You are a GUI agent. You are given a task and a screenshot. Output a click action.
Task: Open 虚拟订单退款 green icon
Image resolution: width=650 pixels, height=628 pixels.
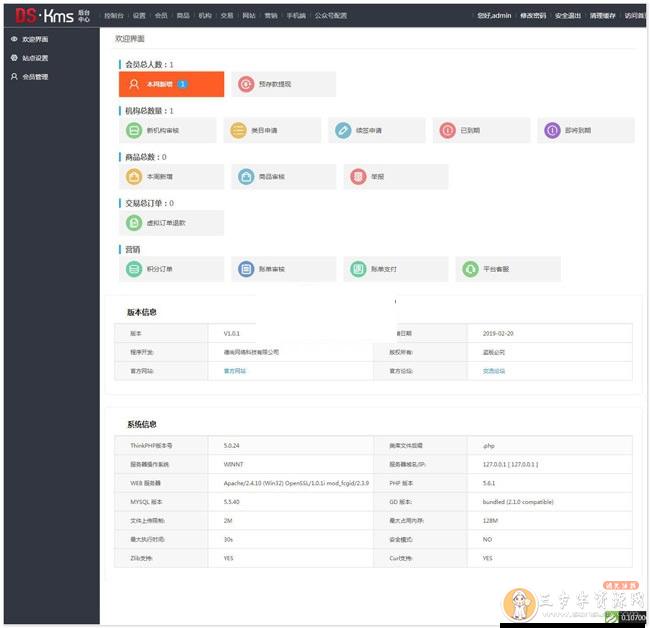pyautogui.click(x=133, y=223)
